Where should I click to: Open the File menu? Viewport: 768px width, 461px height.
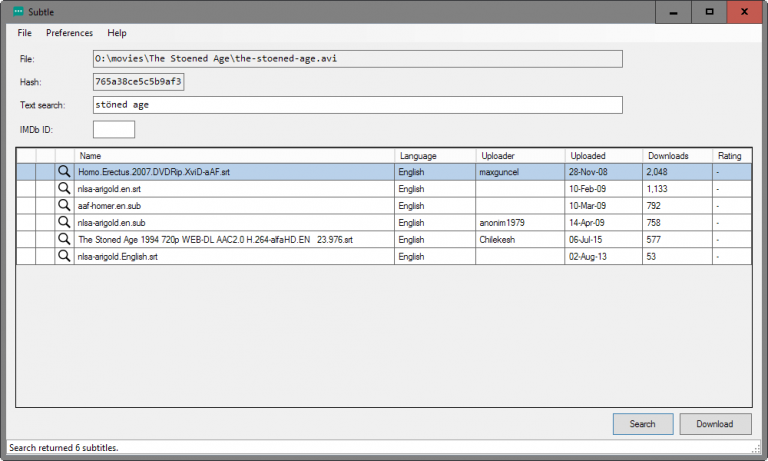click(x=25, y=33)
